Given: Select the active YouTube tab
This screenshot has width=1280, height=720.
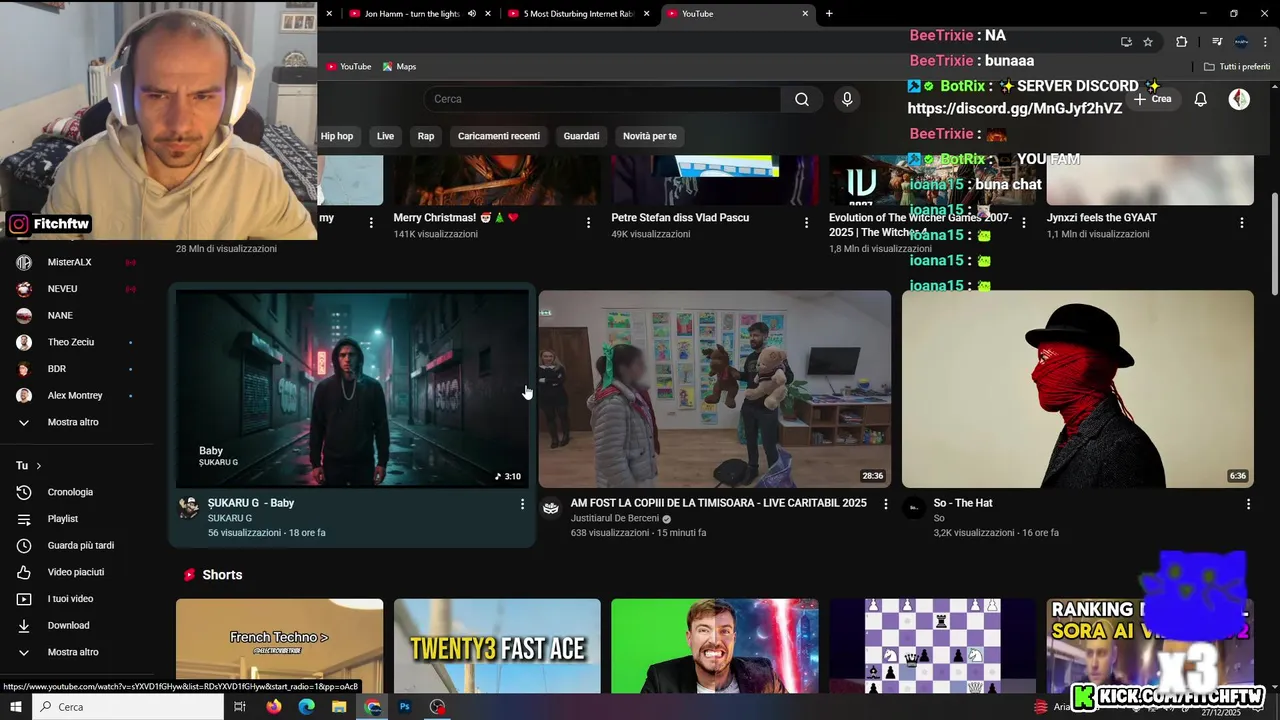Looking at the screenshot, I should pos(738,14).
